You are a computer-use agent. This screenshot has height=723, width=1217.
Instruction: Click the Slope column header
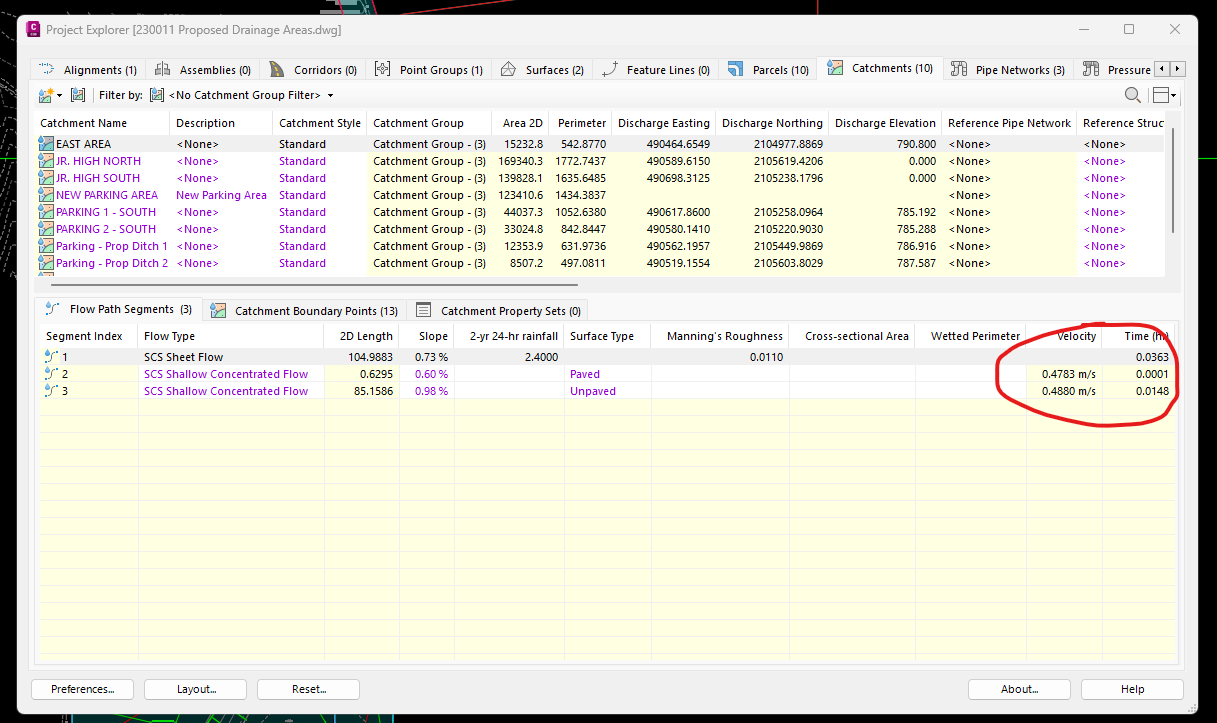tap(432, 335)
